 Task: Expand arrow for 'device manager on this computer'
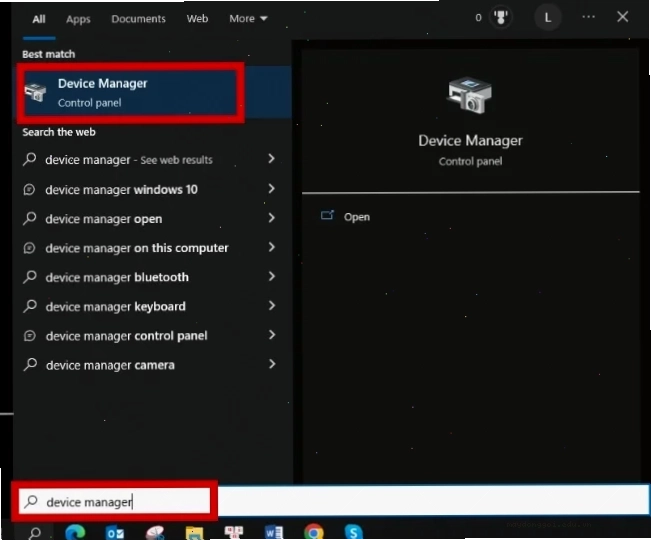pyautogui.click(x=272, y=247)
